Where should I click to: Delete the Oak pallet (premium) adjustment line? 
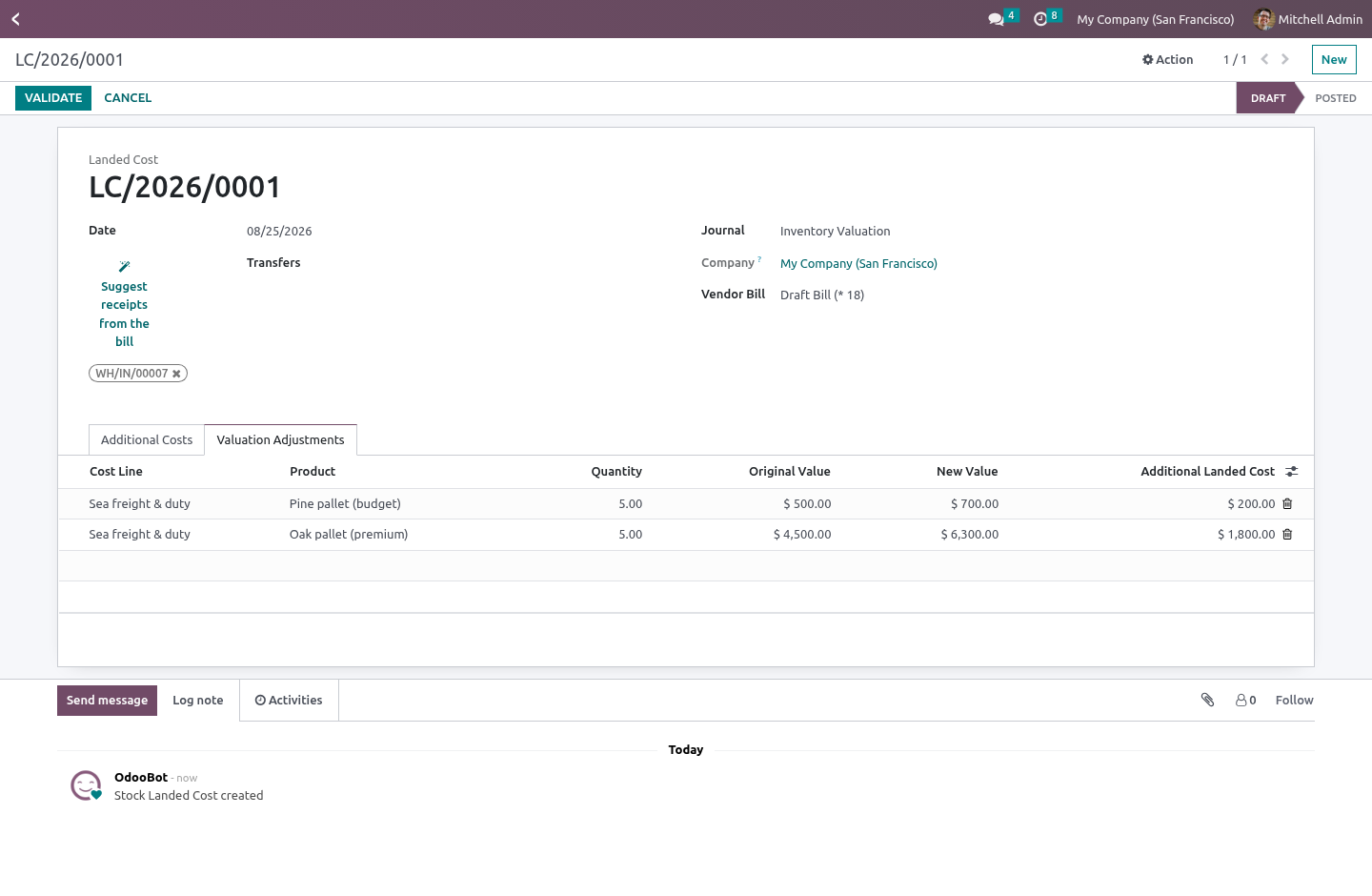click(1287, 535)
